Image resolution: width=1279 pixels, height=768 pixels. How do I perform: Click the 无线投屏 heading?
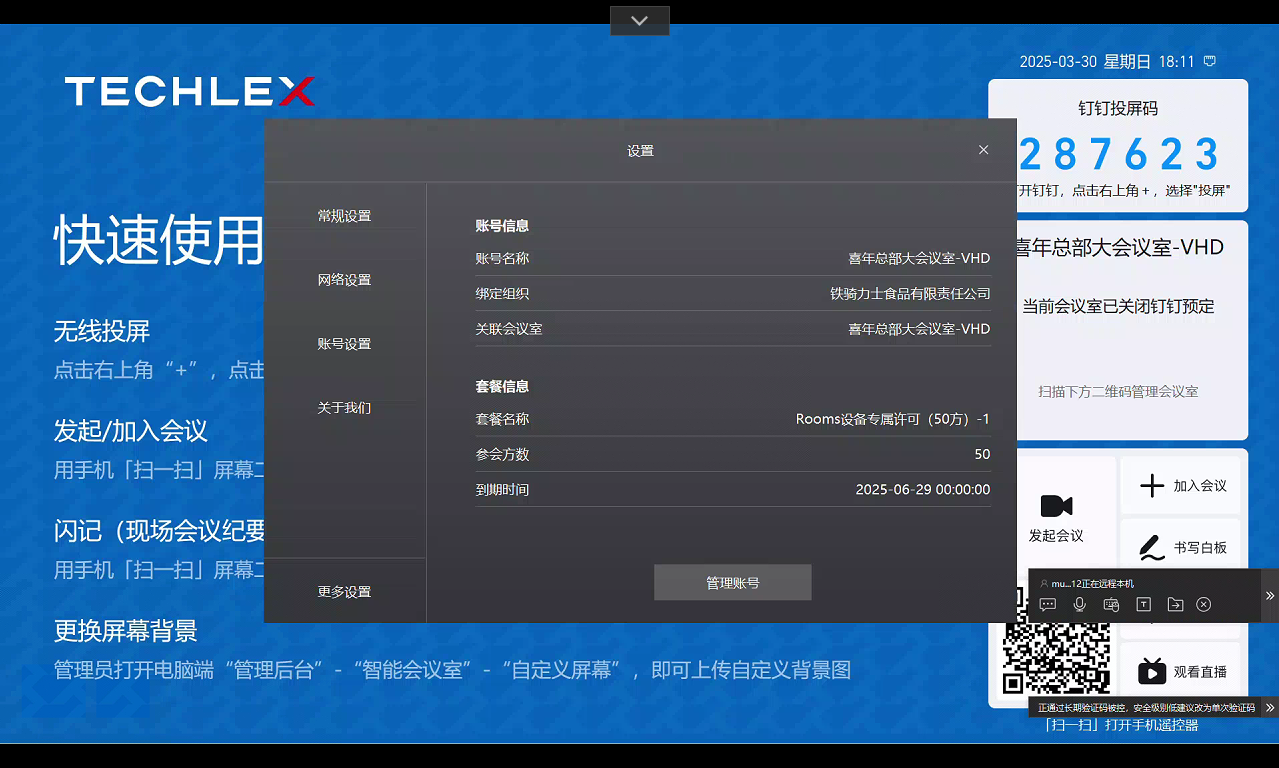tap(102, 331)
